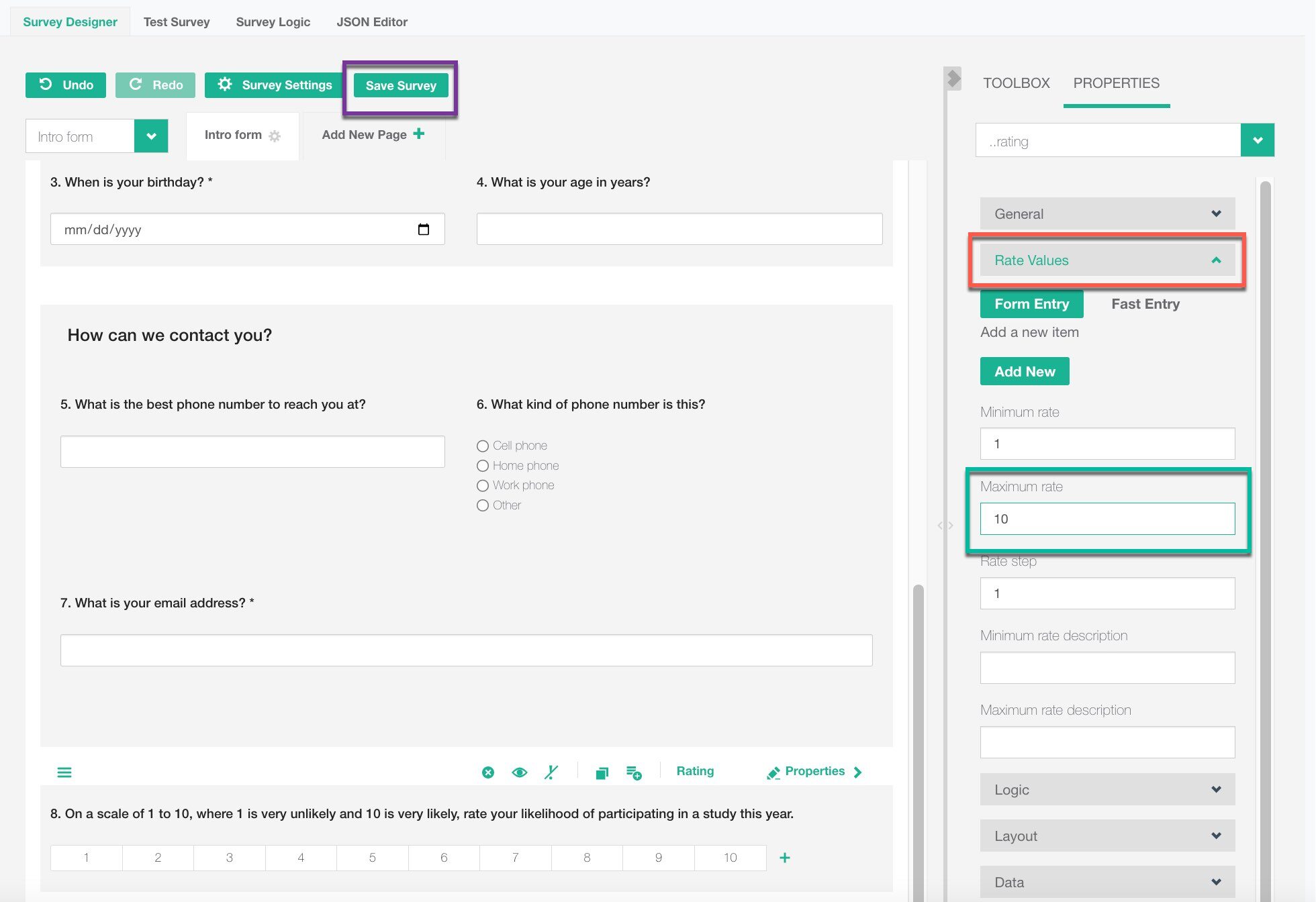Image resolution: width=1316 pixels, height=902 pixels.
Task: Click the Save Survey button
Action: [x=401, y=85]
